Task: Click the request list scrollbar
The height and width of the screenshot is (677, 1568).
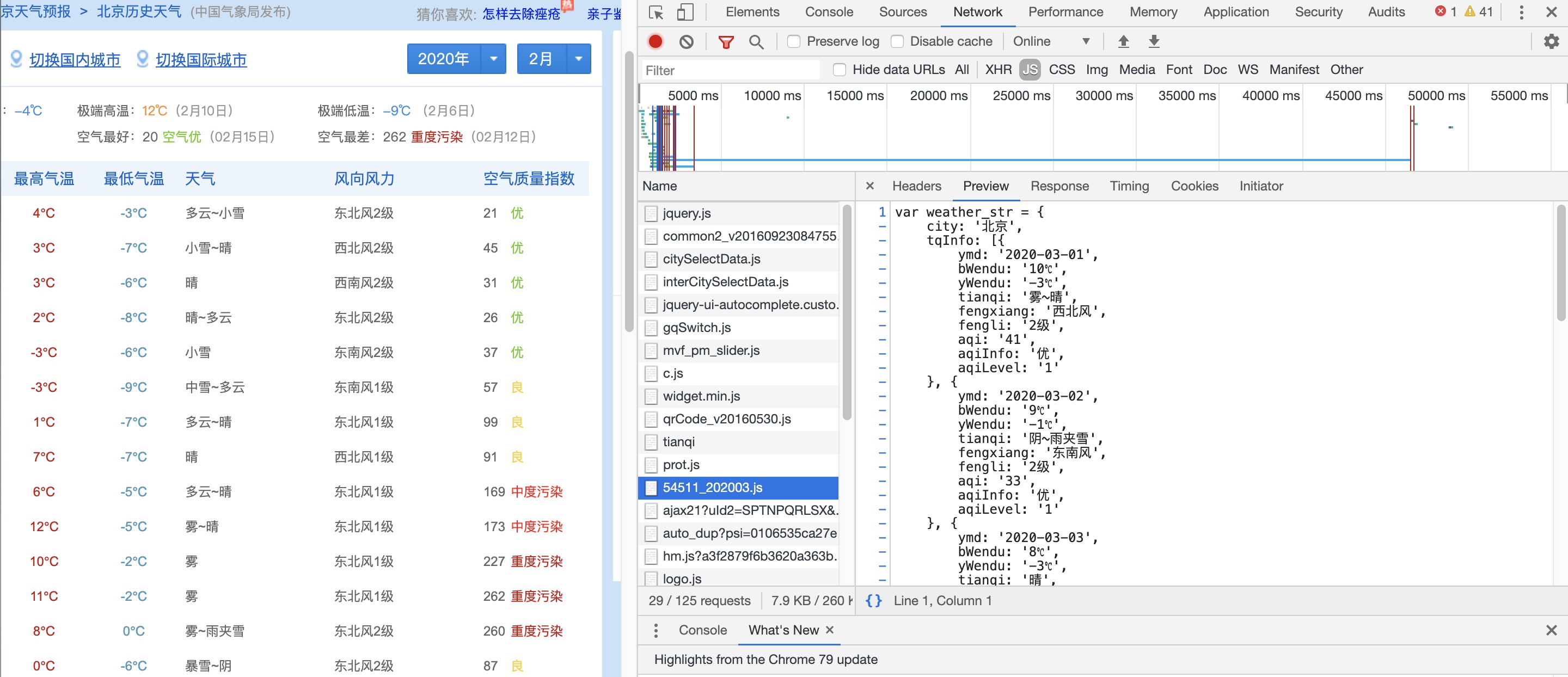Action: point(847,312)
